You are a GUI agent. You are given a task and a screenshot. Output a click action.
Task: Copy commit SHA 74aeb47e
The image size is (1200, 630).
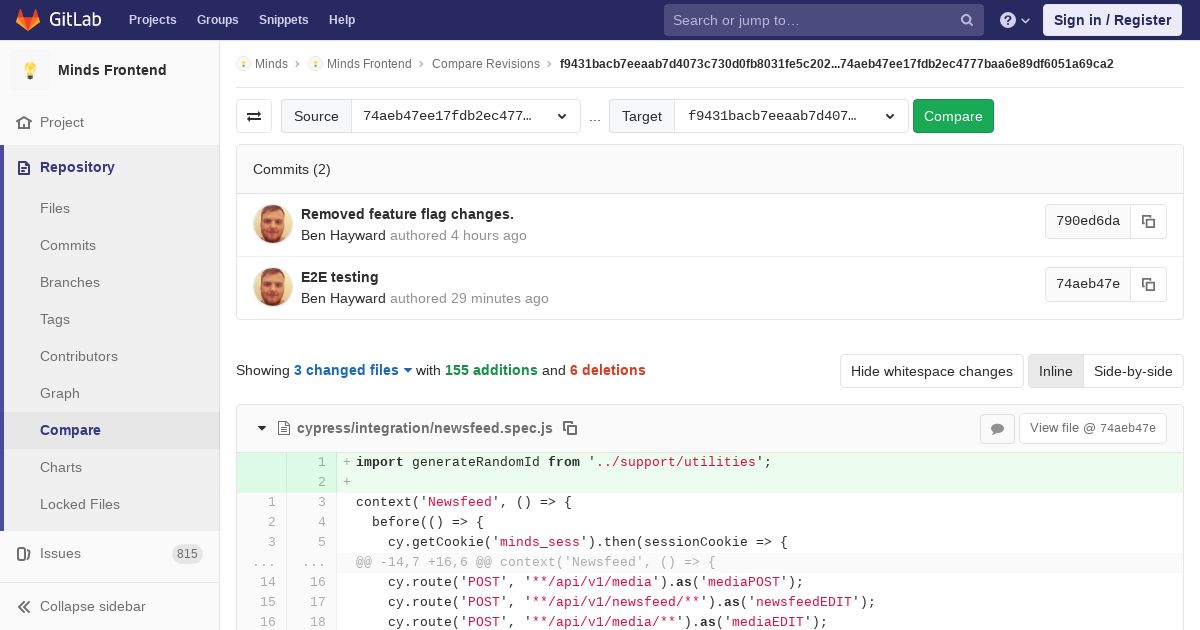[x=1148, y=284]
